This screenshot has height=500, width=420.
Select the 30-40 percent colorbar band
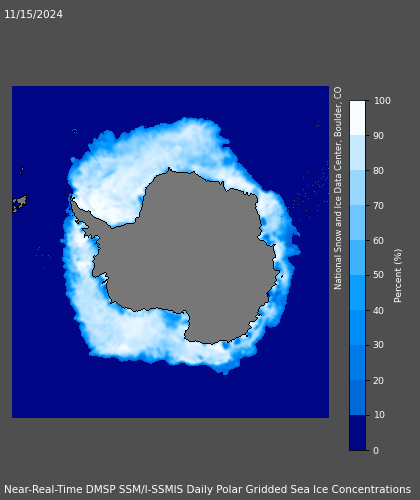point(357,328)
